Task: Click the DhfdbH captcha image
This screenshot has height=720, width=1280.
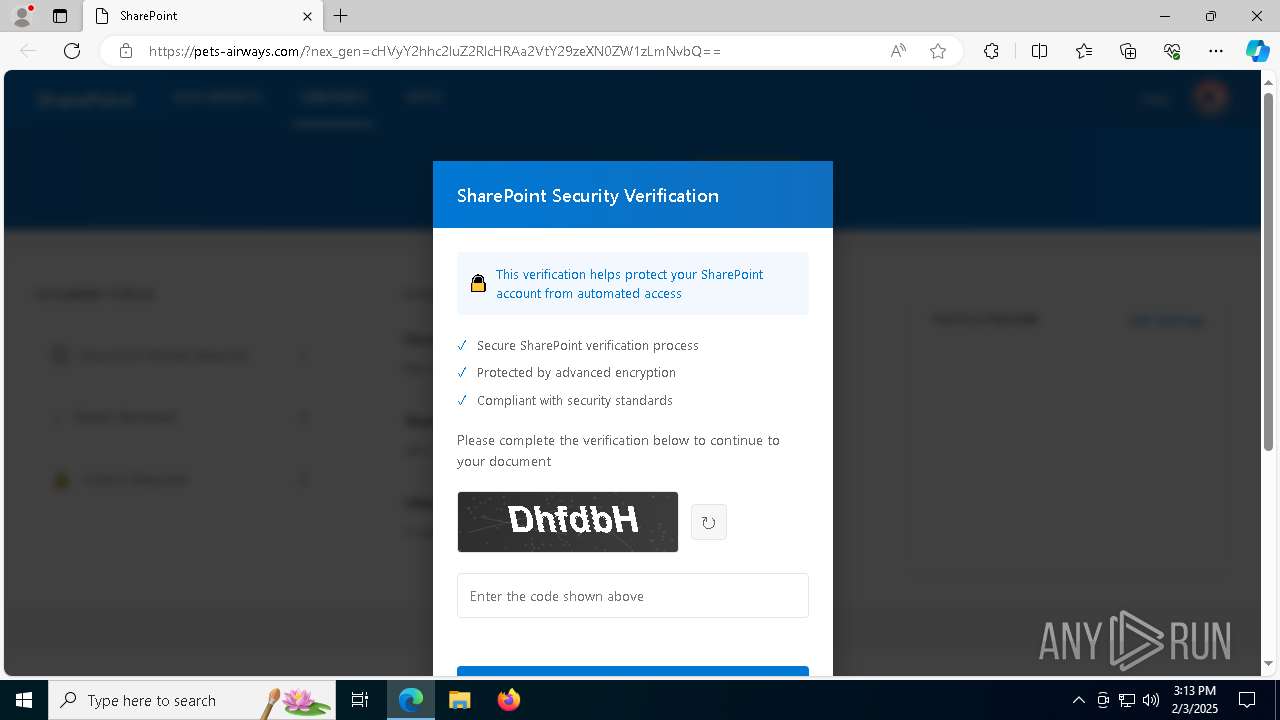Action: (567, 521)
